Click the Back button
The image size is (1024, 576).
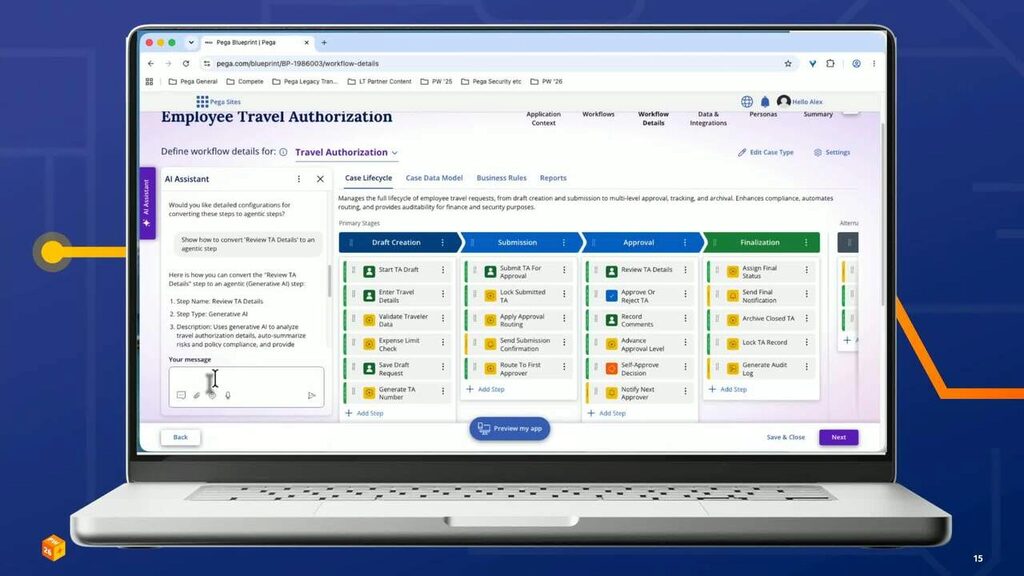(180, 437)
